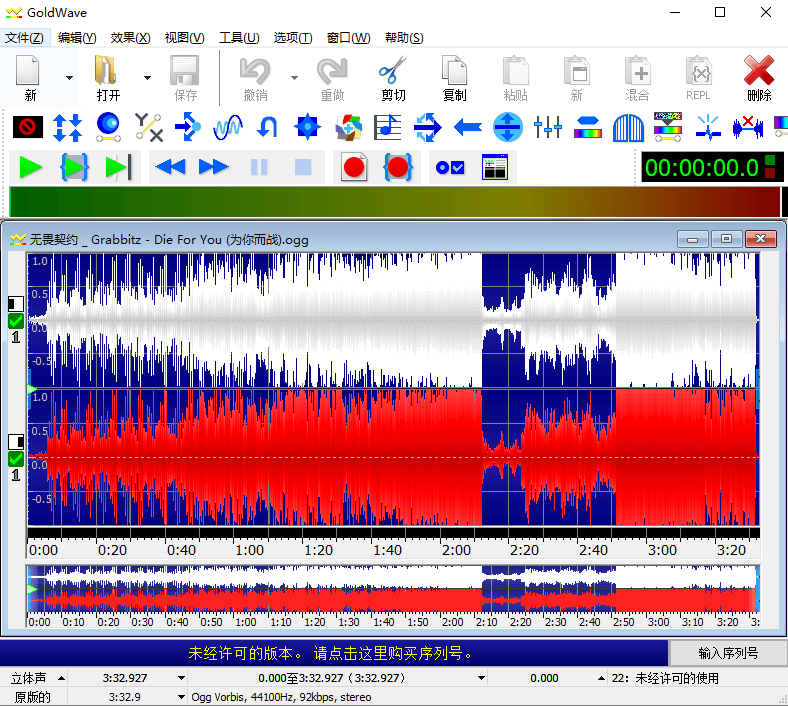Click the fast-forward double-arrow button
The width and height of the screenshot is (788, 706).
coord(214,167)
